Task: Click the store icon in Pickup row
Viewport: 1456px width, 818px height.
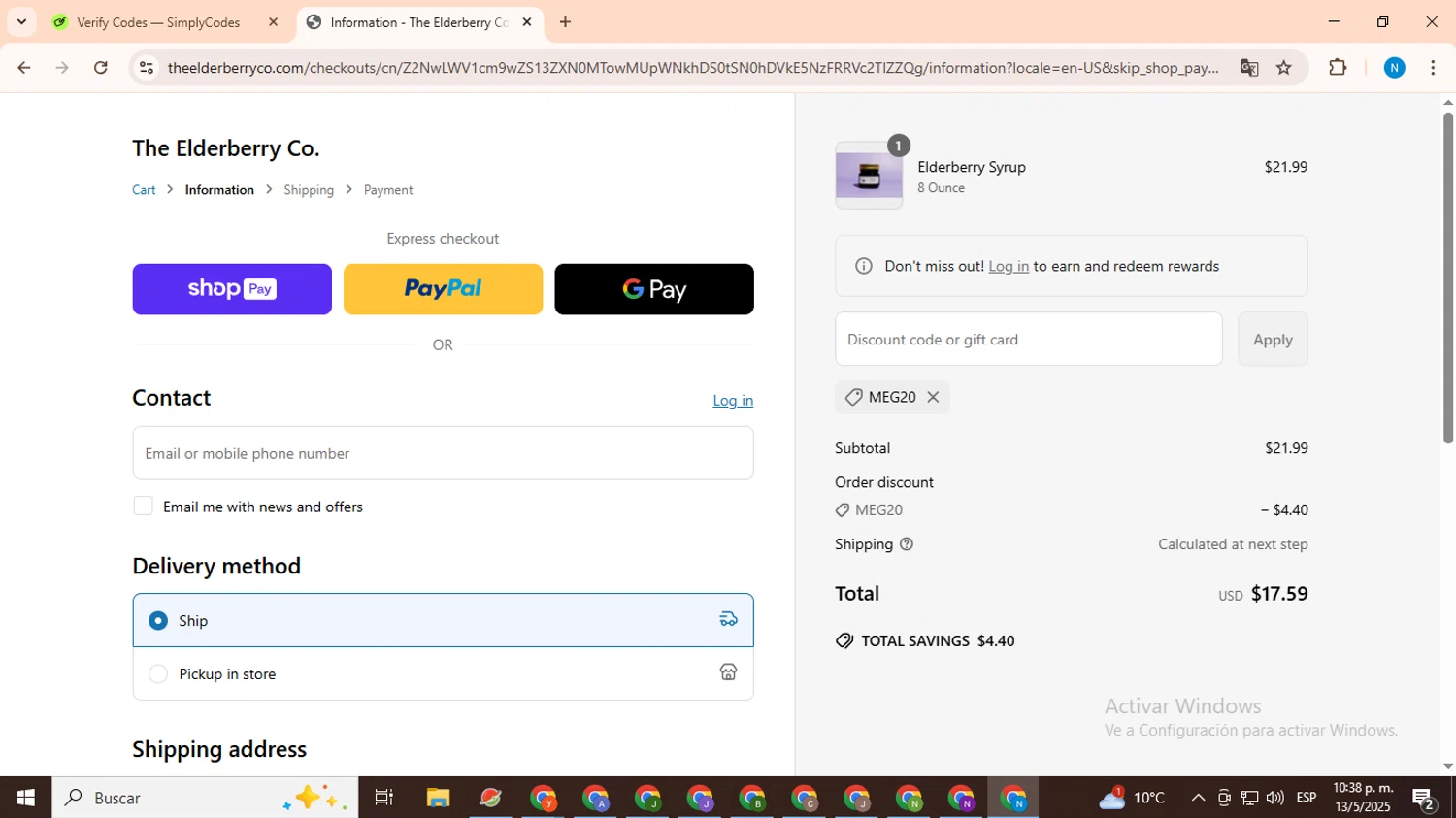Action: 728,672
